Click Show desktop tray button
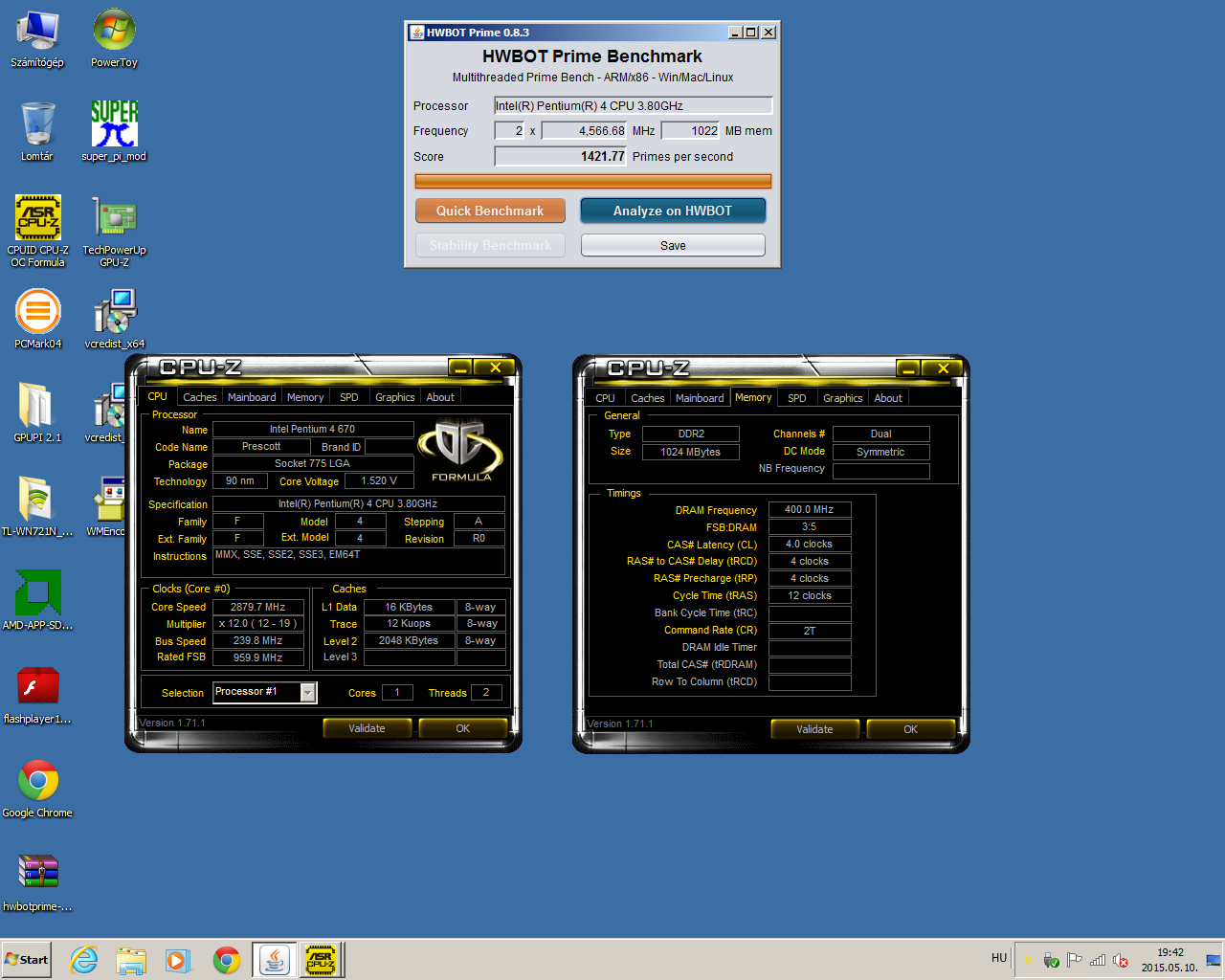 [1214, 960]
